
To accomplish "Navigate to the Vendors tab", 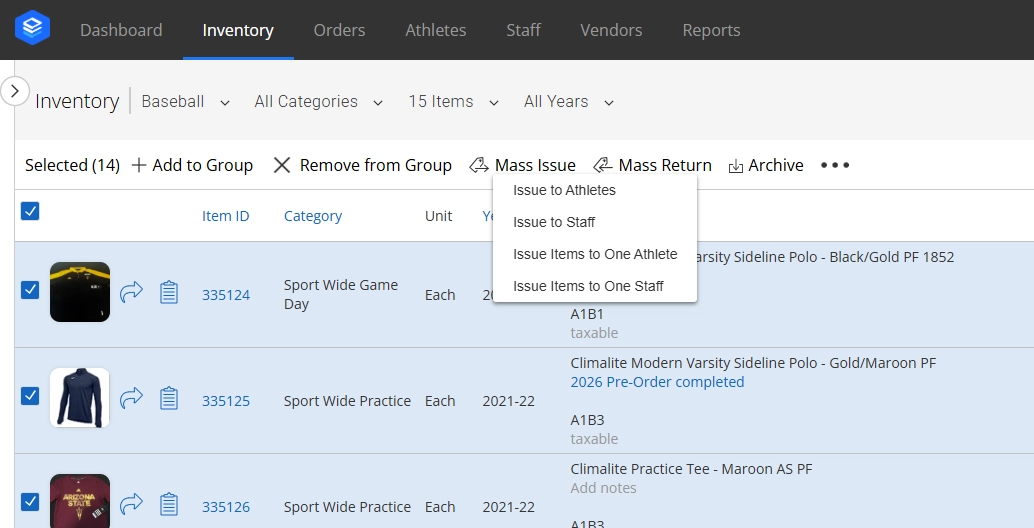I will [x=611, y=30].
